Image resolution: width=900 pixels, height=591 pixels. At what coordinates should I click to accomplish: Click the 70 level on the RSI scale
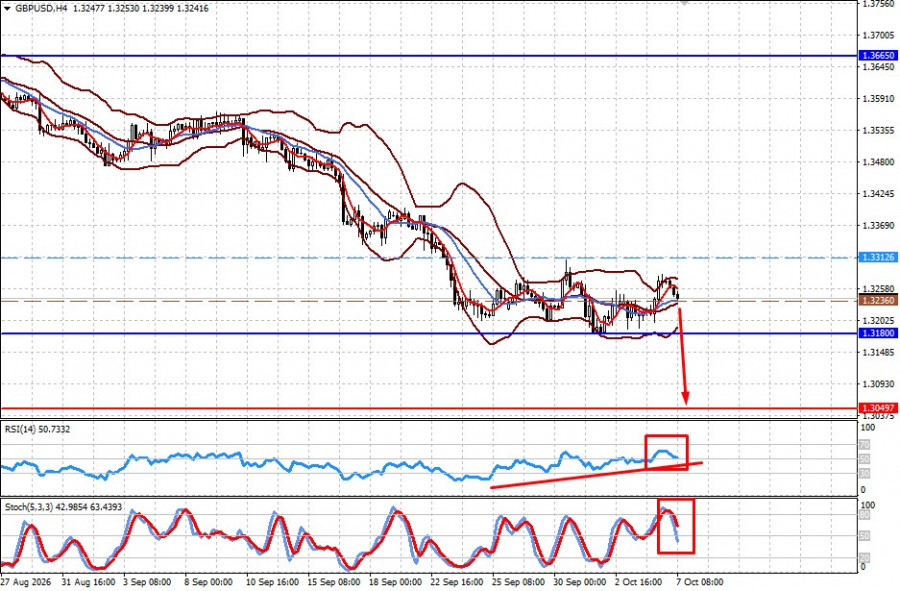click(864, 445)
